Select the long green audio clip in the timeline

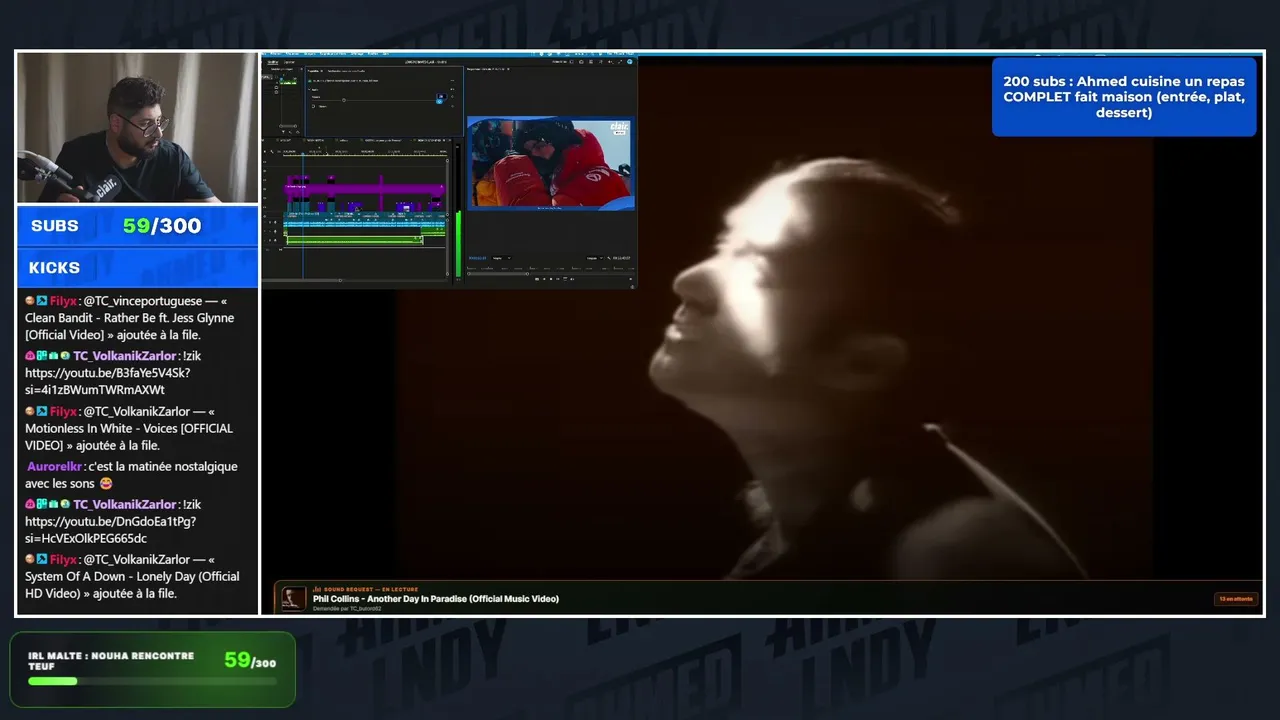click(353, 238)
